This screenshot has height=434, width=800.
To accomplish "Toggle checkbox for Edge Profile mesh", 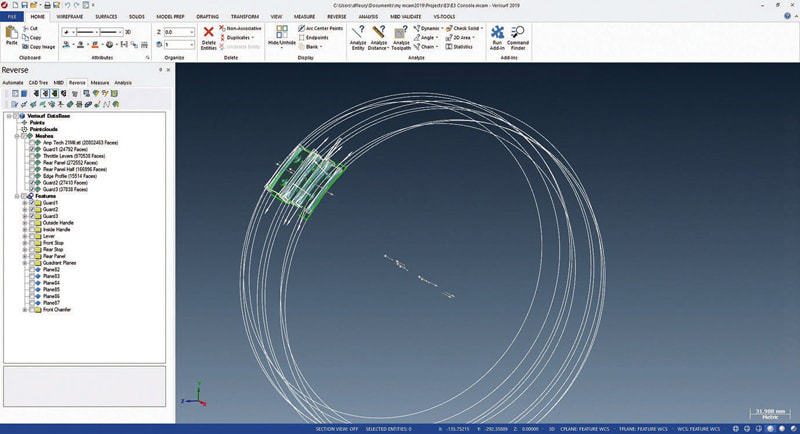I will tap(32, 176).
